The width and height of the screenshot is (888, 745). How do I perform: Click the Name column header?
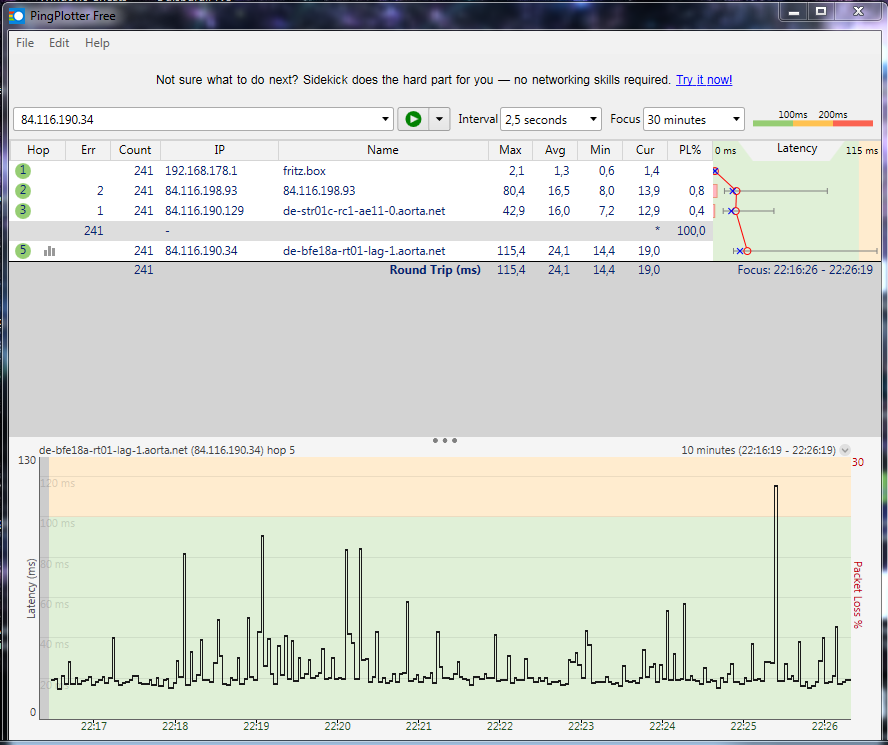383,150
